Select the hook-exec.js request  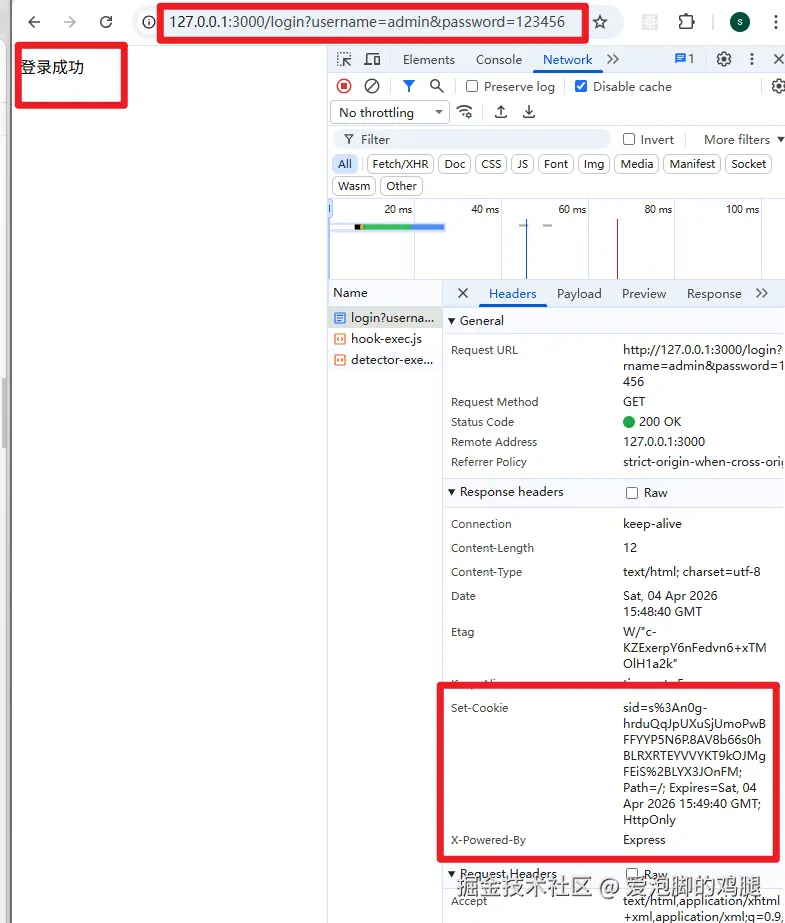[x=385, y=339]
